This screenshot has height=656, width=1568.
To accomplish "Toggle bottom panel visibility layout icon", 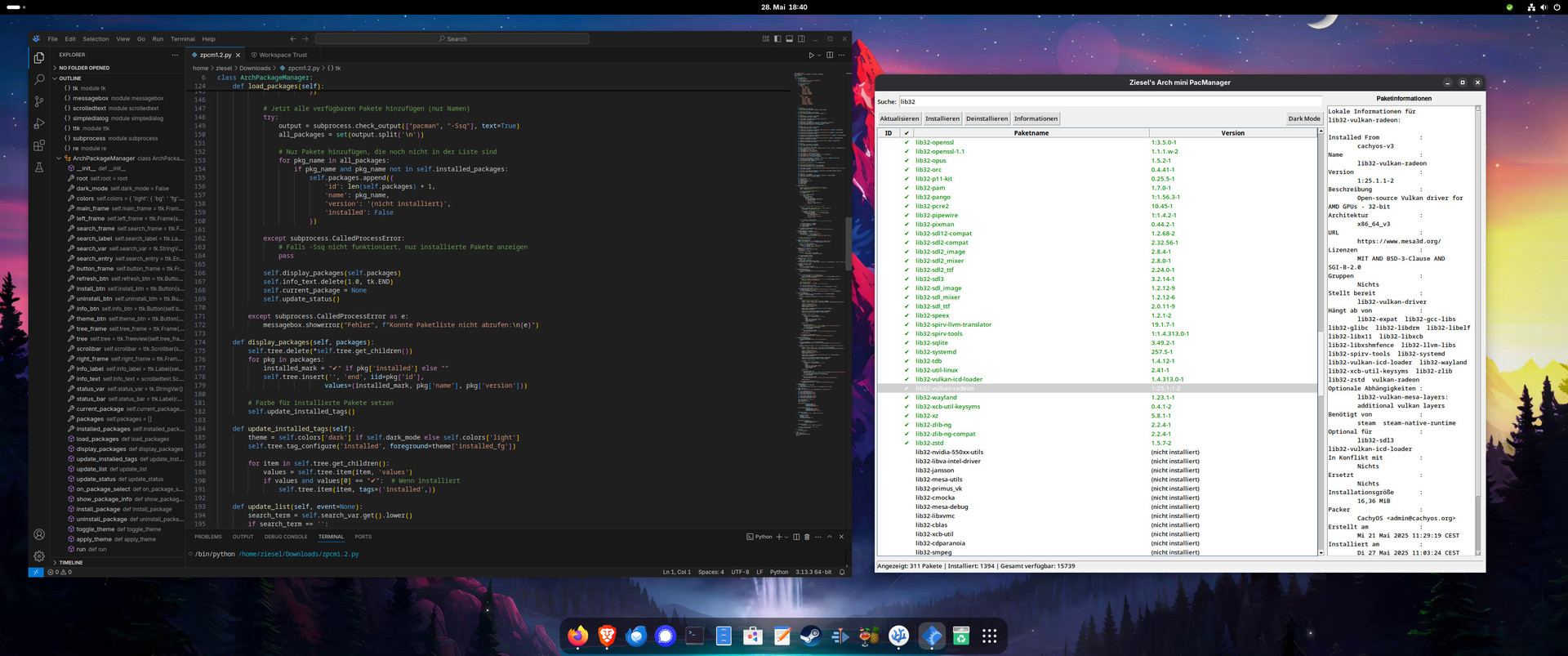I will tap(789, 38).
